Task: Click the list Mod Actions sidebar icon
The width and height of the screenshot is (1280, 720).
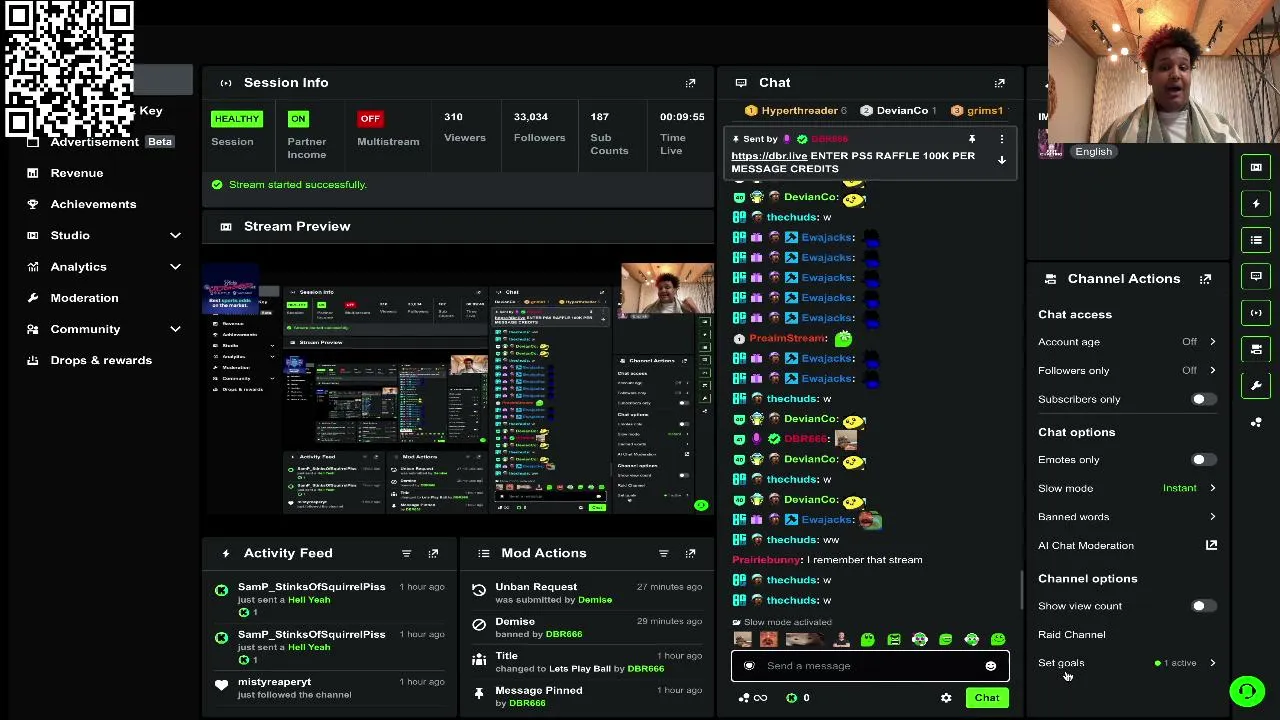Action: (x=1256, y=240)
